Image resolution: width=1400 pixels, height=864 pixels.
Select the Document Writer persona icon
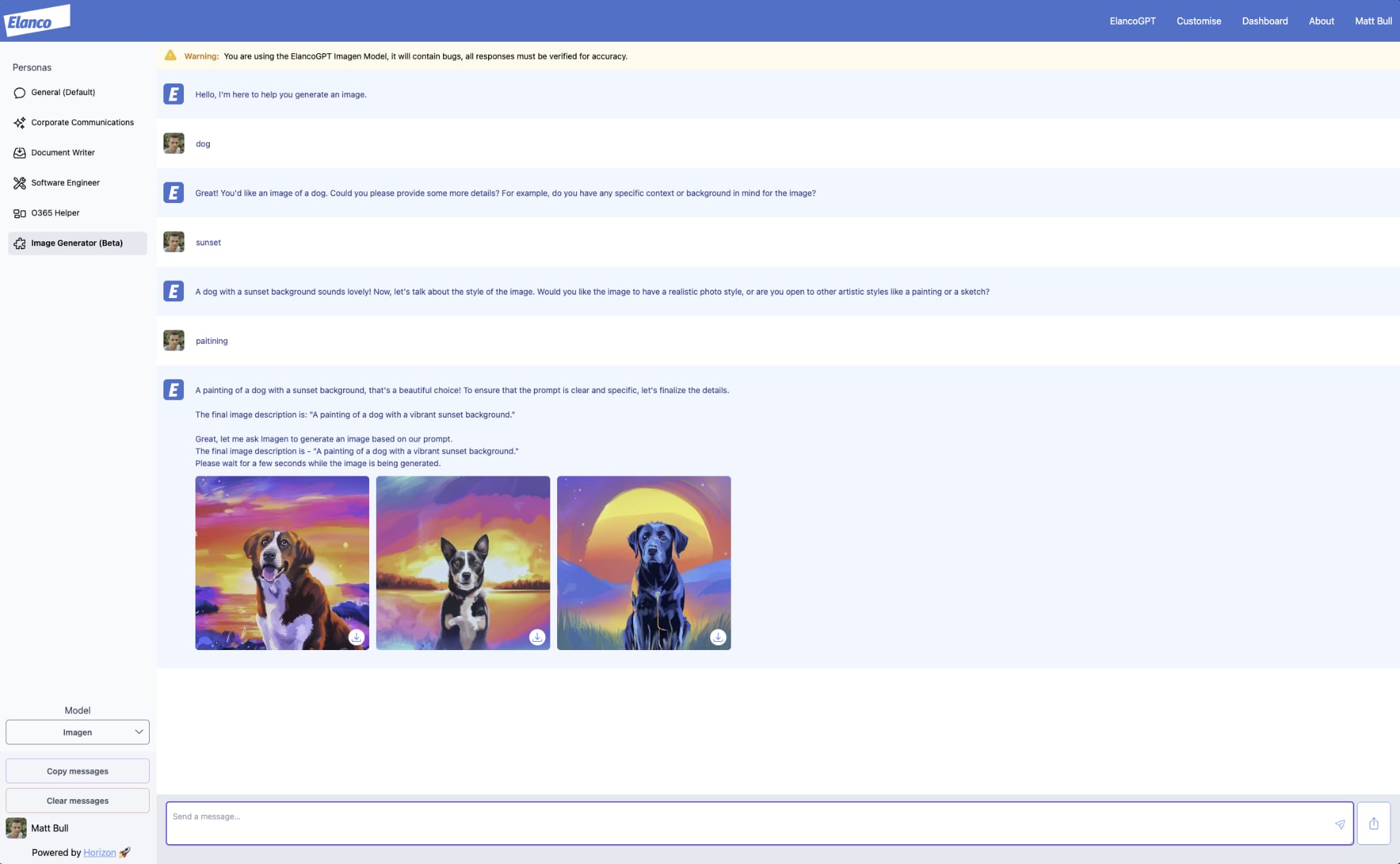pos(19,152)
